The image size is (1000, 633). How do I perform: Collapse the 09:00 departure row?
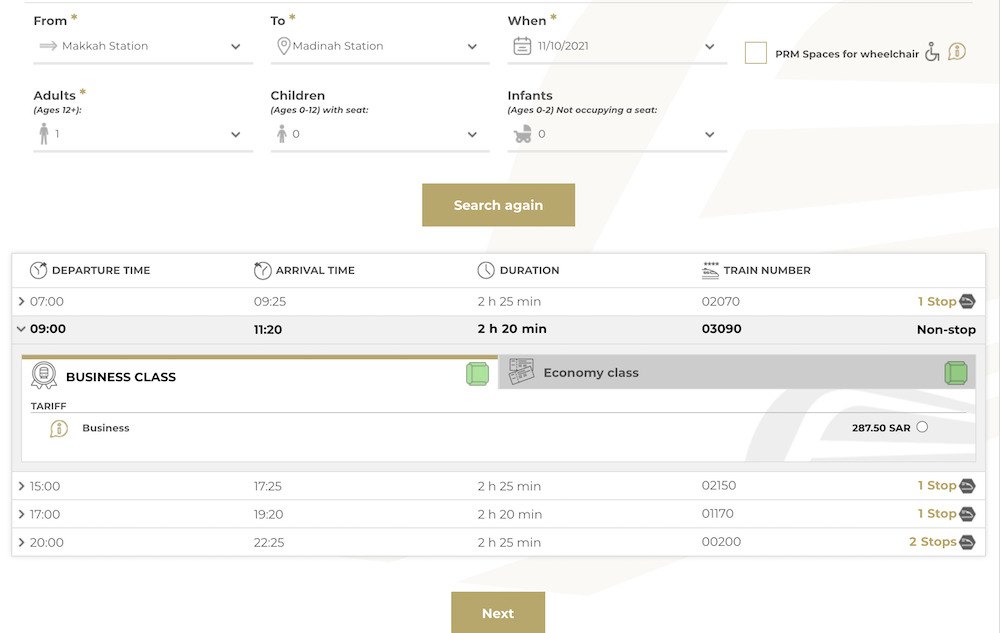(22, 329)
